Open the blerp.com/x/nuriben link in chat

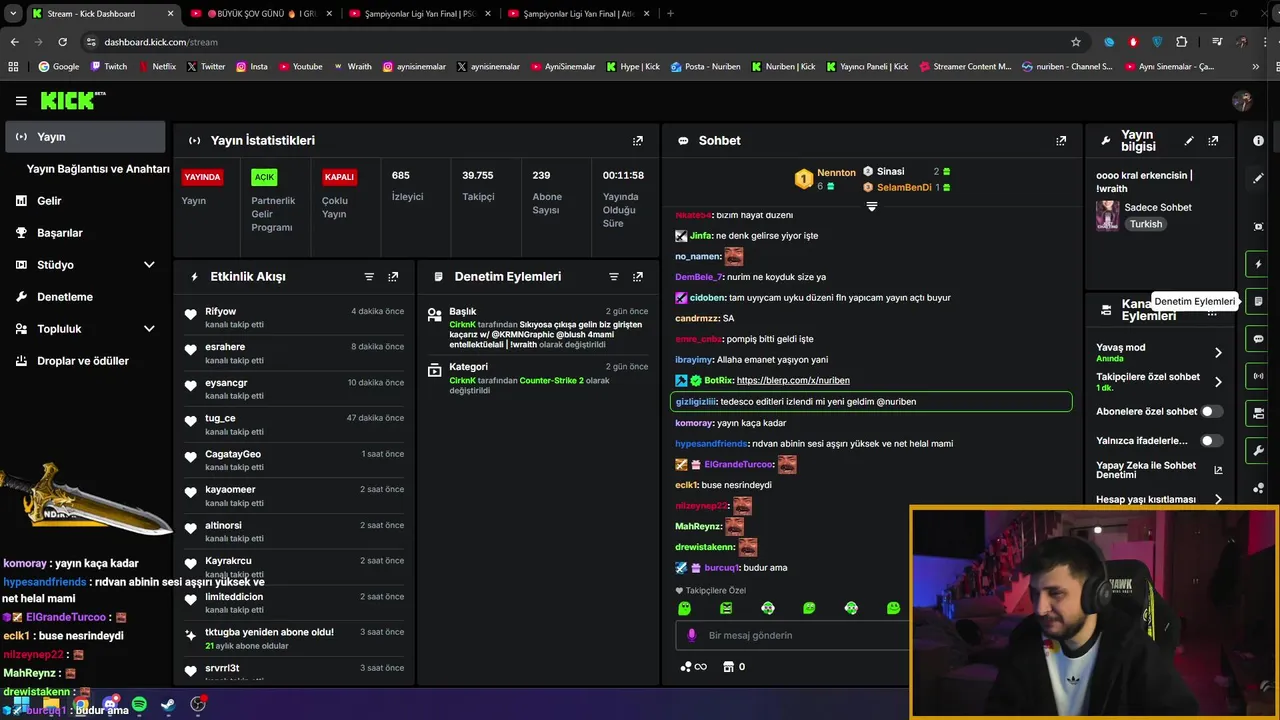pyautogui.click(x=793, y=381)
